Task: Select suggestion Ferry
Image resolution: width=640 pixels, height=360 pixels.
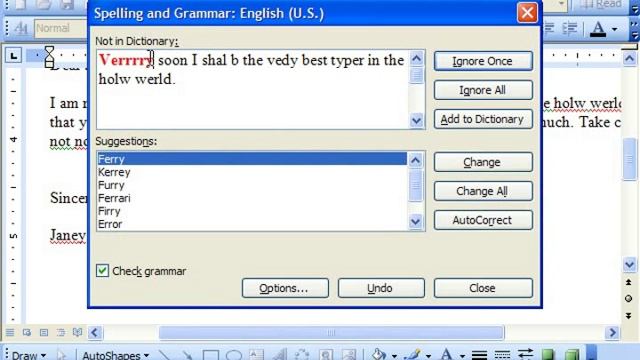Action: 252,159
